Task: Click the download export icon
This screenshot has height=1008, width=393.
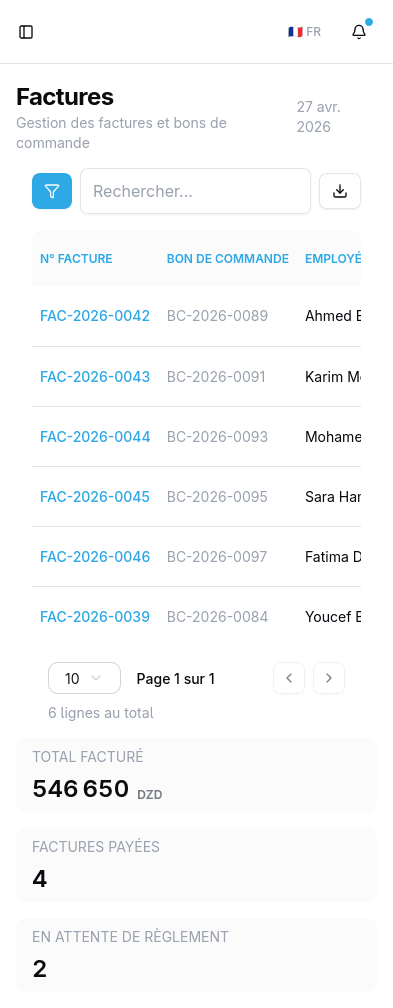Action: point(340,191)
